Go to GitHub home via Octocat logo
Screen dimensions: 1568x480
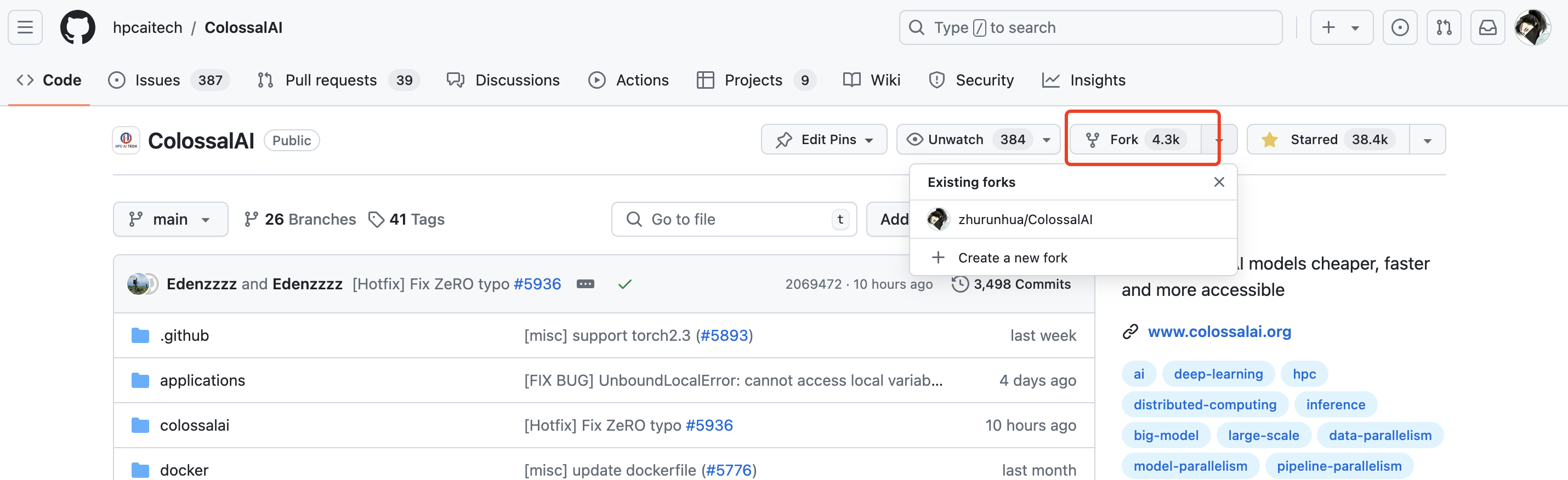point(78,27)
